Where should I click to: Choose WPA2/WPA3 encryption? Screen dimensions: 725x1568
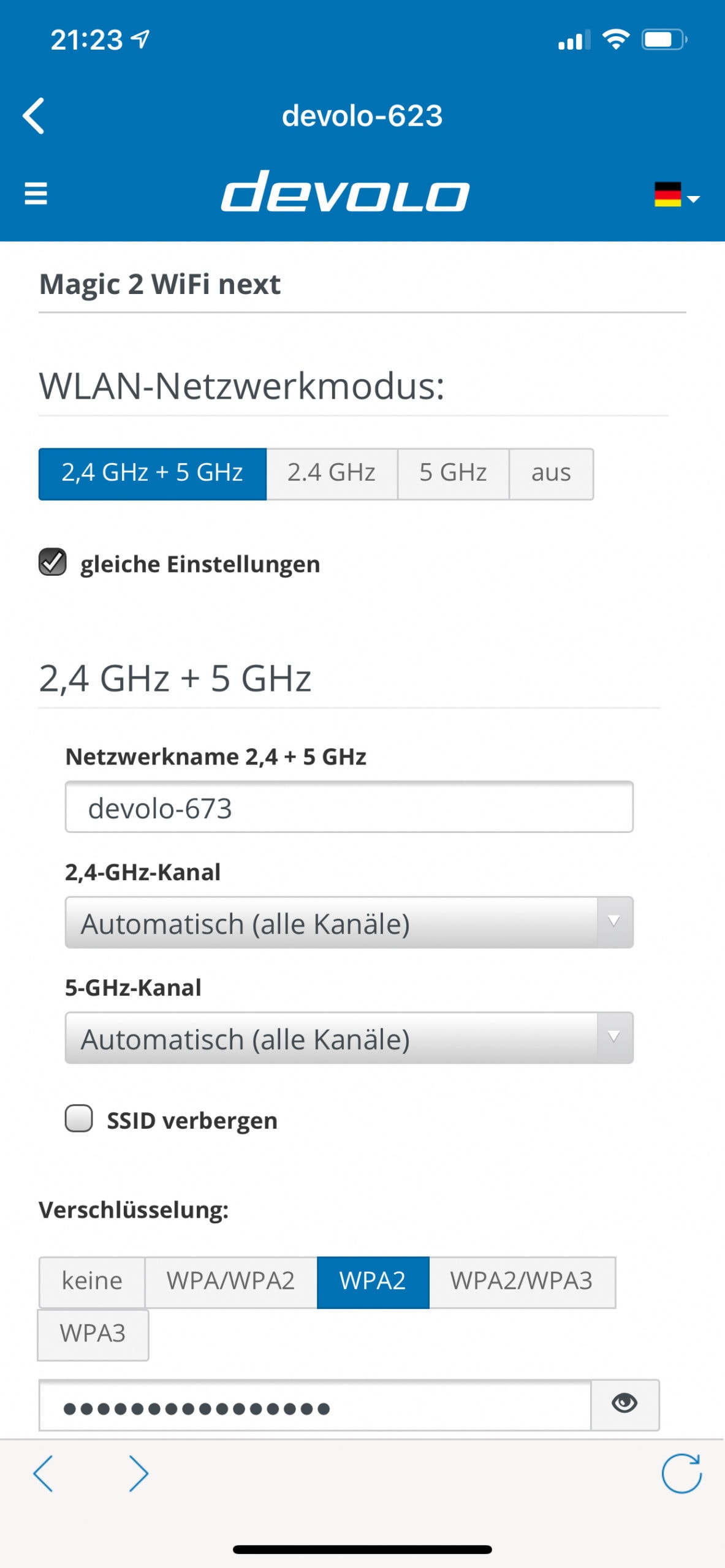point(522,1281)
